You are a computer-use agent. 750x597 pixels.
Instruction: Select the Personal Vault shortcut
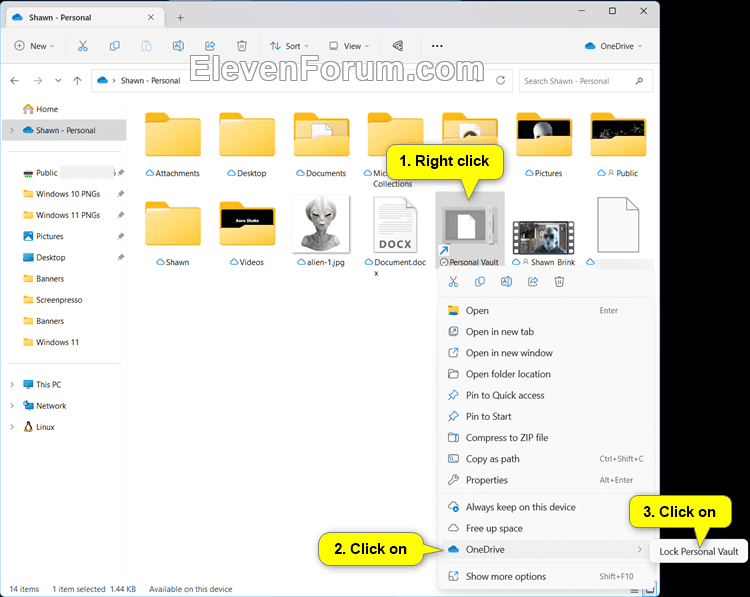[470, 230]
